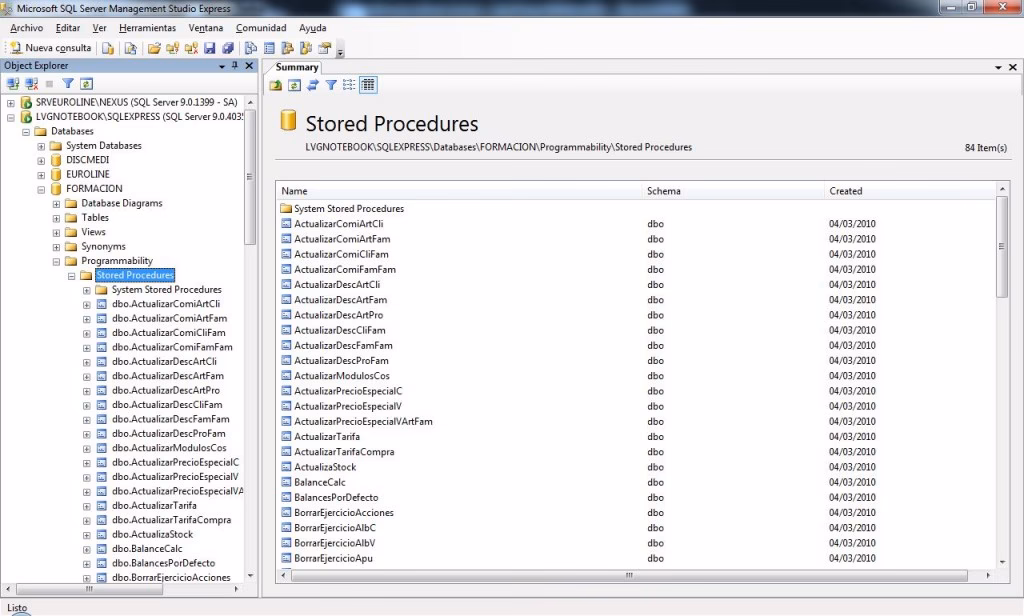
Task: Click the Summary window toolbar icon
Action: coord(269,48)
